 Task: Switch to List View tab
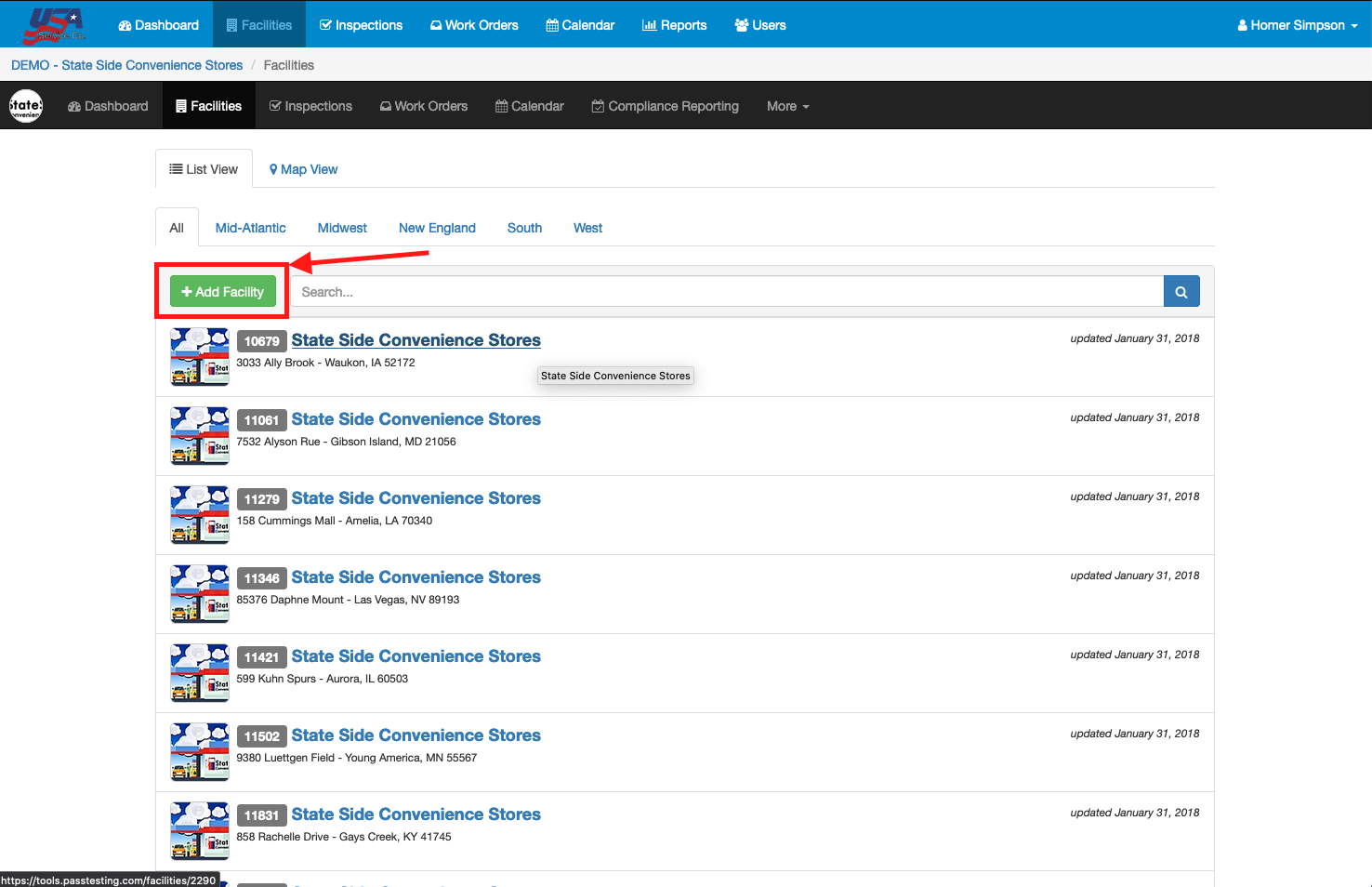[204, 169]
